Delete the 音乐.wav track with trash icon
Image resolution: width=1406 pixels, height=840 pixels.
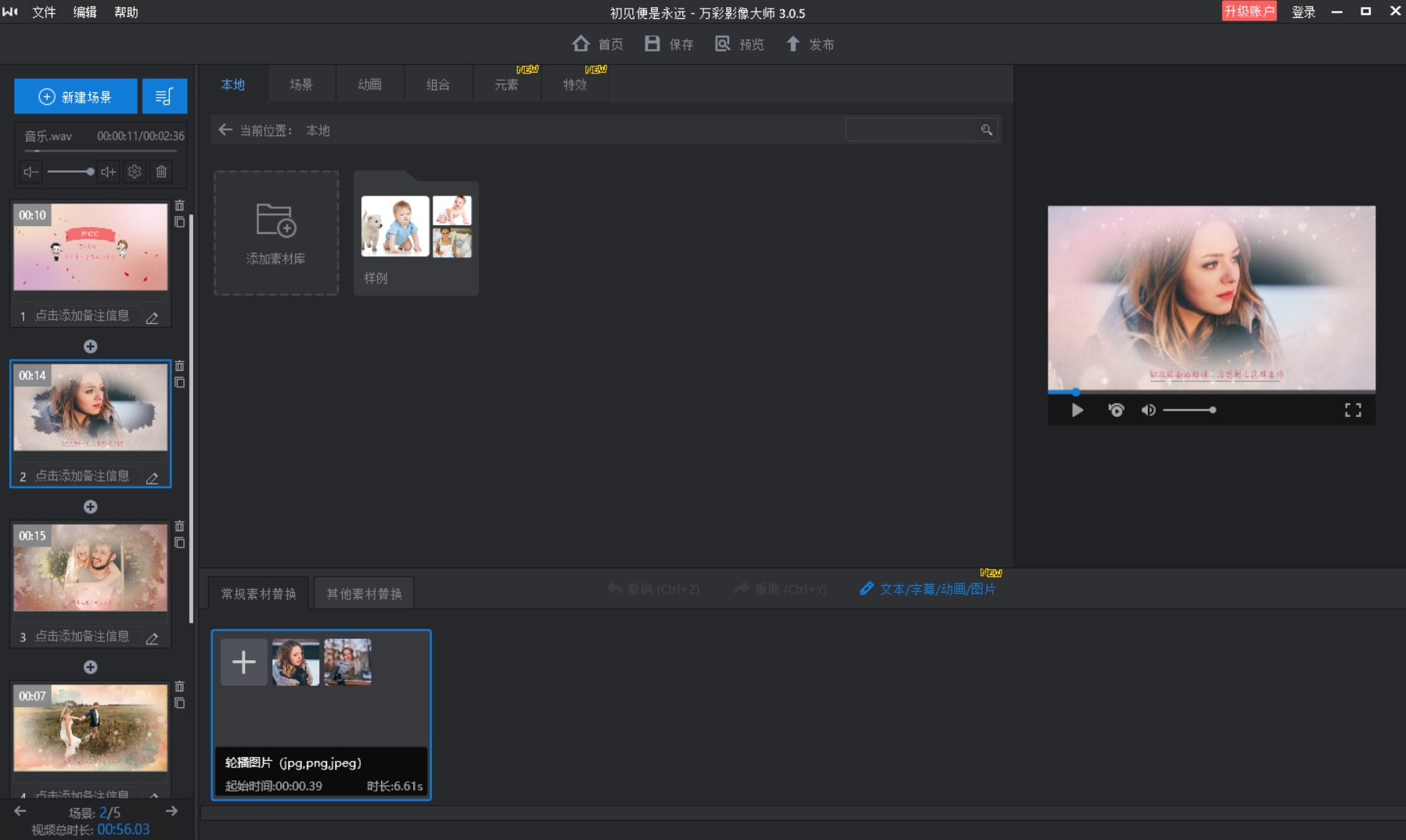pos(161,171)
